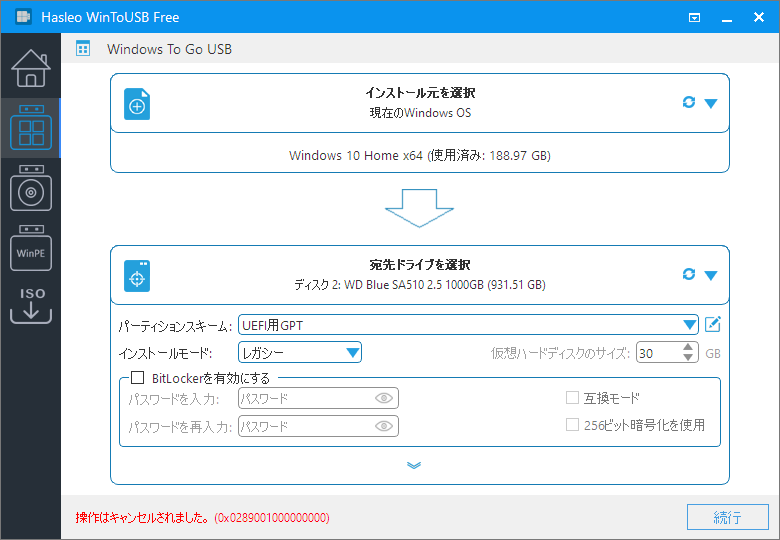780x540 pixels.
Task: Refresh the installation source list
Action: click(688, 102)
